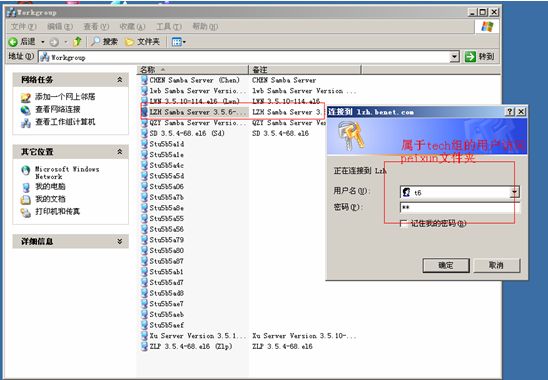The image size is (548, 380).
Task: Click the 打印机和传真 printer icon
Action: (x=26, y=212)
